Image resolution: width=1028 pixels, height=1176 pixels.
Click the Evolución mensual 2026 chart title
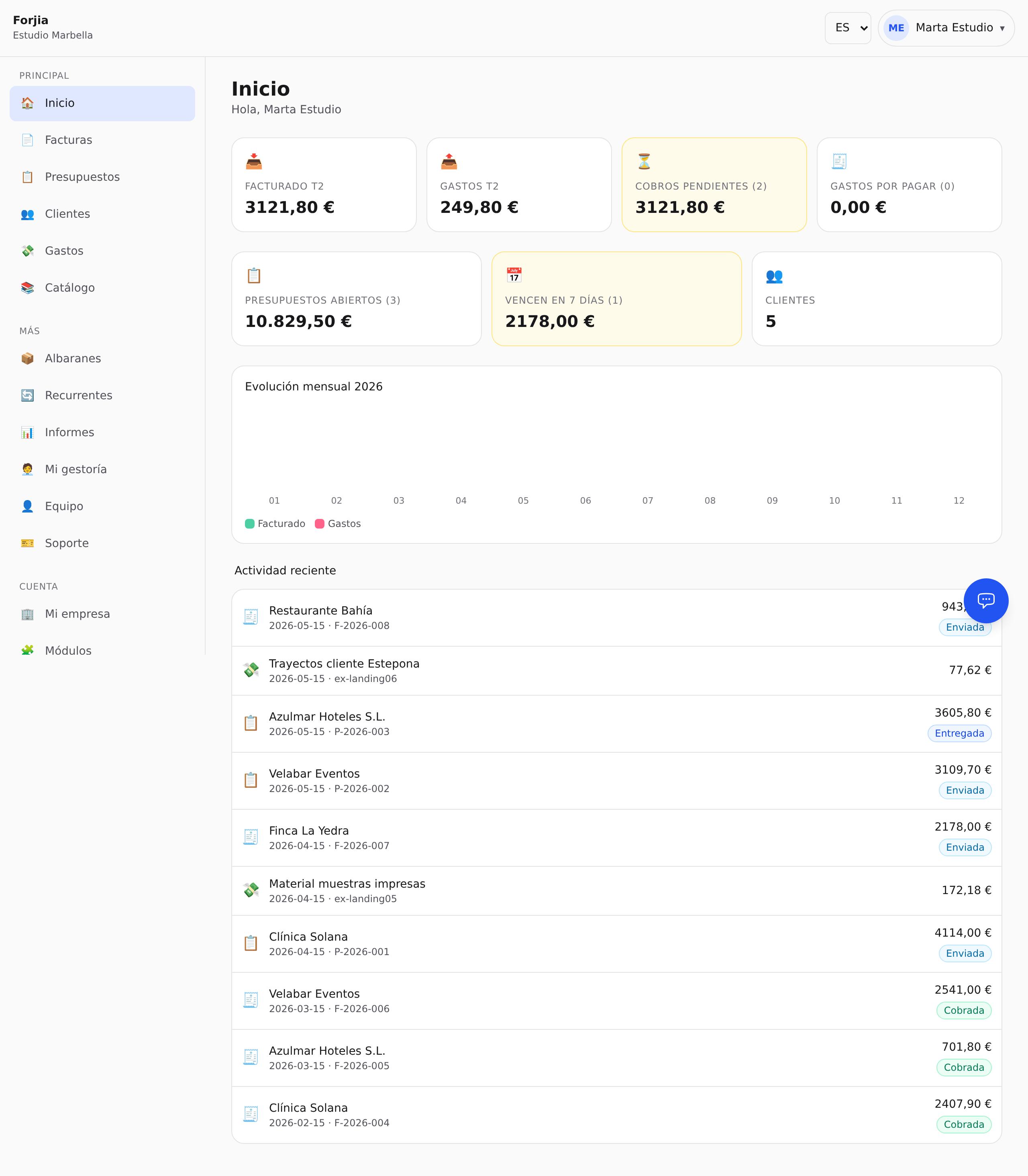pyautogui.click(x=314, y=387)
